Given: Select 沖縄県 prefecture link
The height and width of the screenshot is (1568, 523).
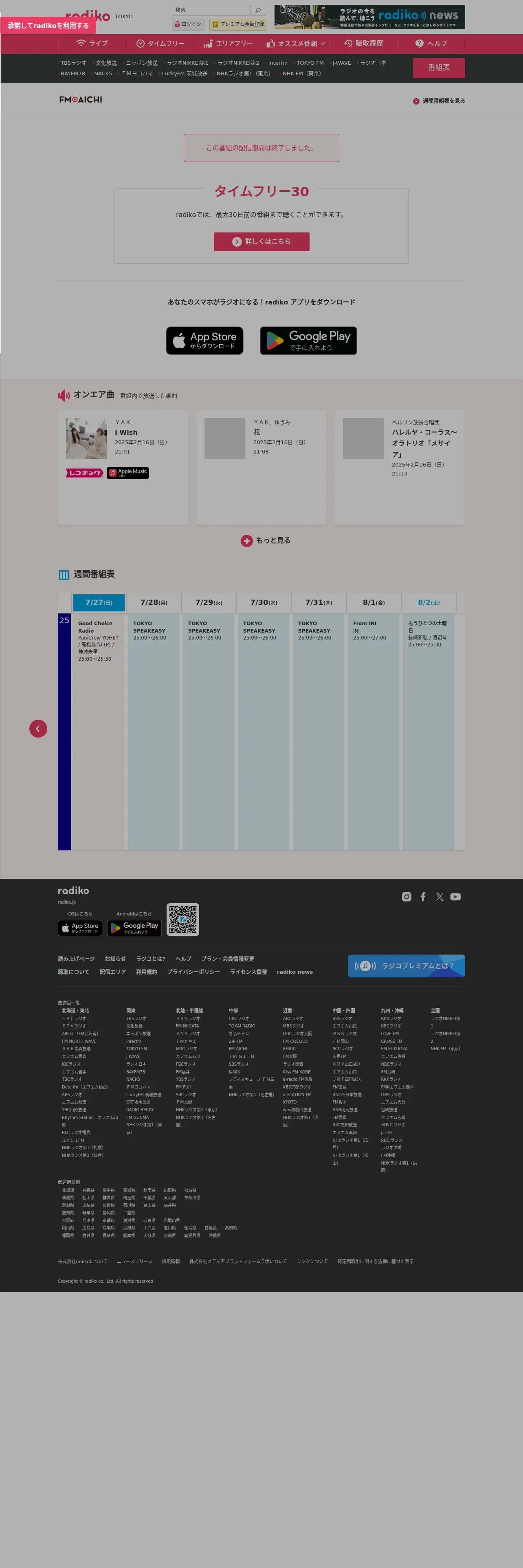Looking at the screenshot, I should point(214,1235).
